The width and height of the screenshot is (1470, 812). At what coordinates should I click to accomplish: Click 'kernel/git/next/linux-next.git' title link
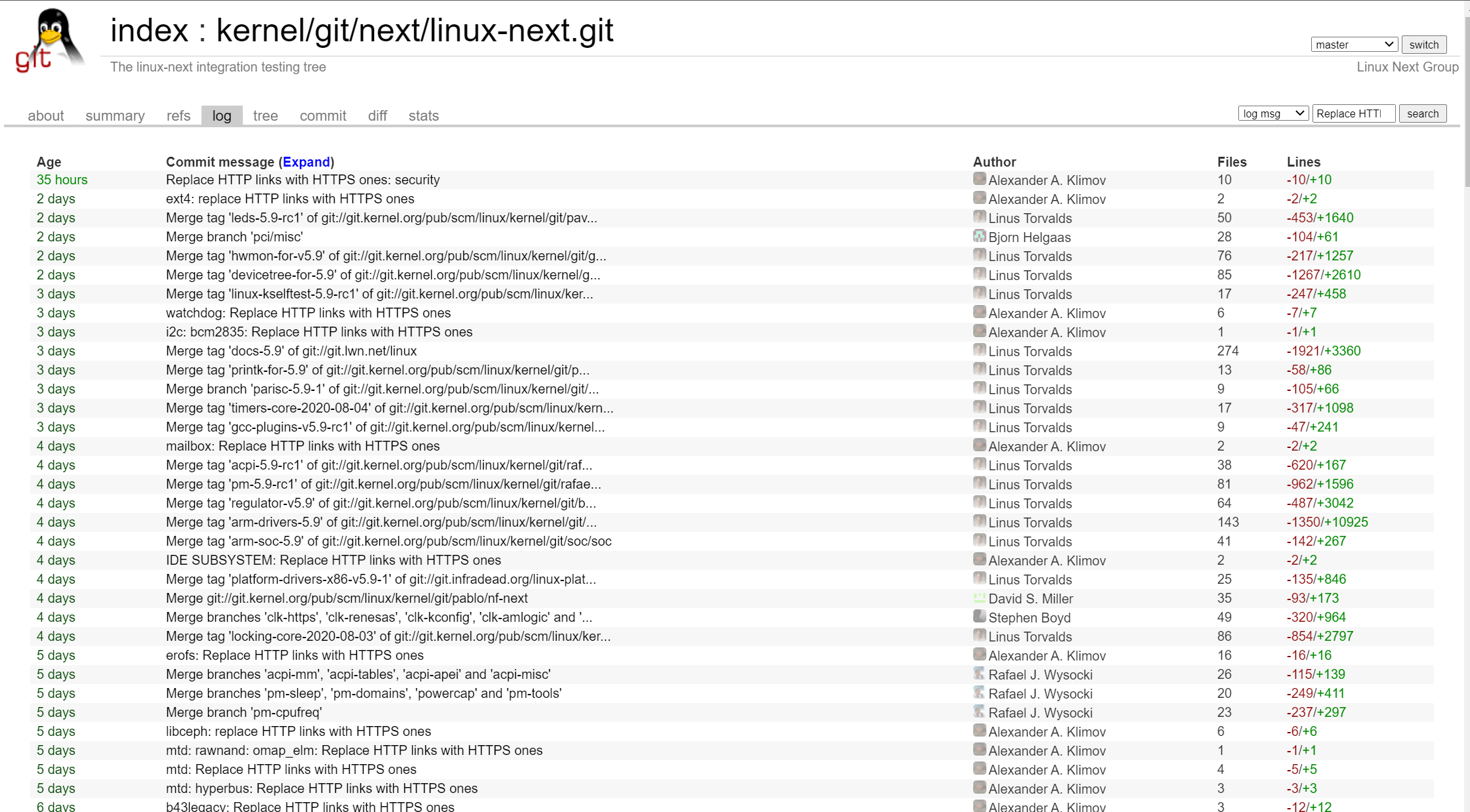coord(415,31)
